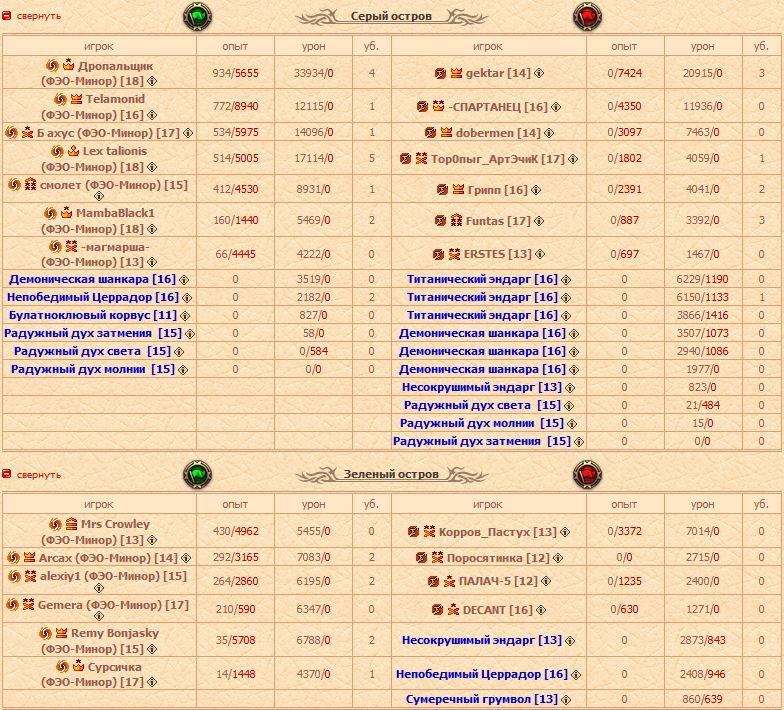Click experience value 430/4962
This screenshot has height=710, width=784.
pyautogui.click(x=235, y=531)
